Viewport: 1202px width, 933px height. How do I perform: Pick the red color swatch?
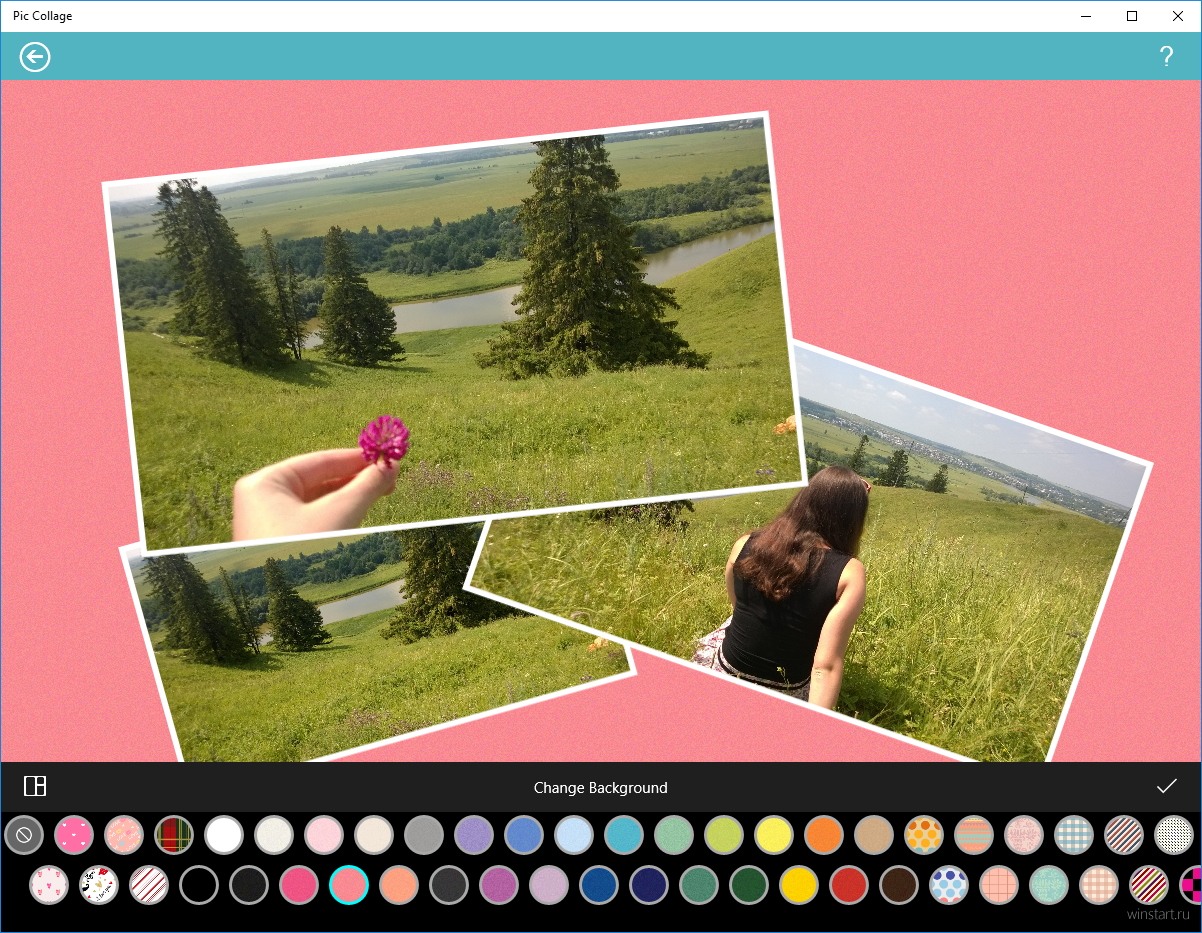[x=849, y=885]
